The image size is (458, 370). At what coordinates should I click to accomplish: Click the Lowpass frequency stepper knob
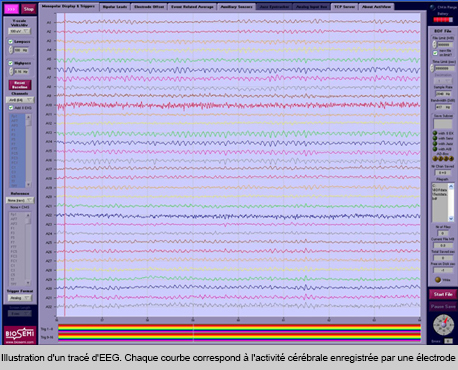point(11,50)
